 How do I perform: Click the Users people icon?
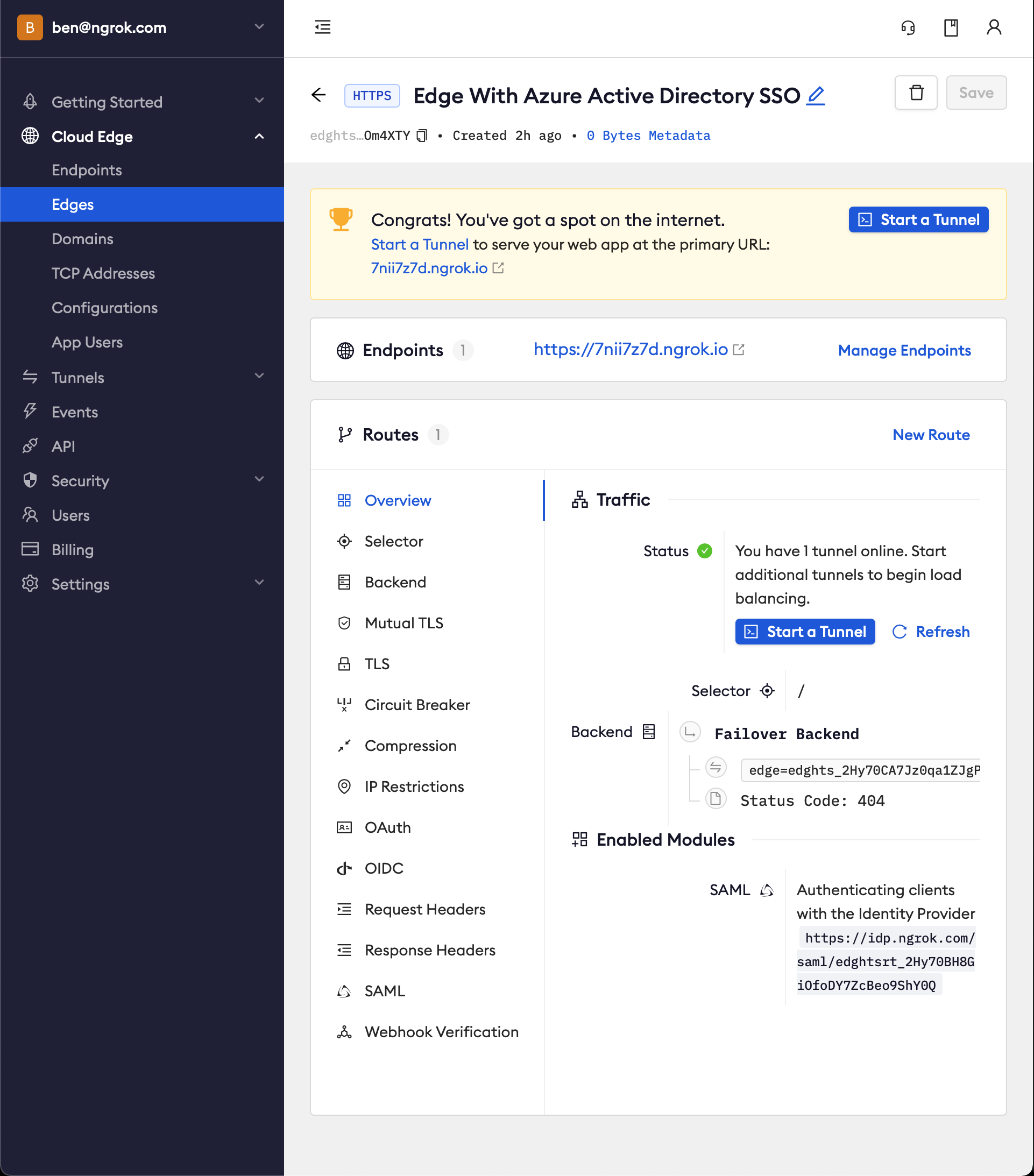point(30,514)
